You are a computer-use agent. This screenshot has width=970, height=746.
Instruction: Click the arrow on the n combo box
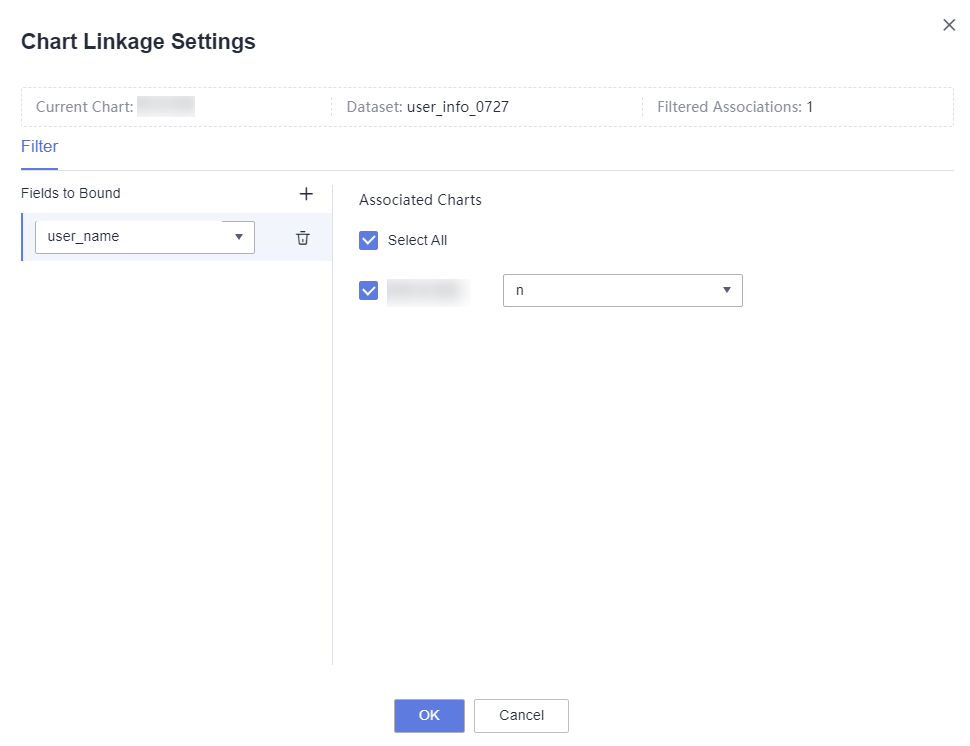[x=727, y=291]
